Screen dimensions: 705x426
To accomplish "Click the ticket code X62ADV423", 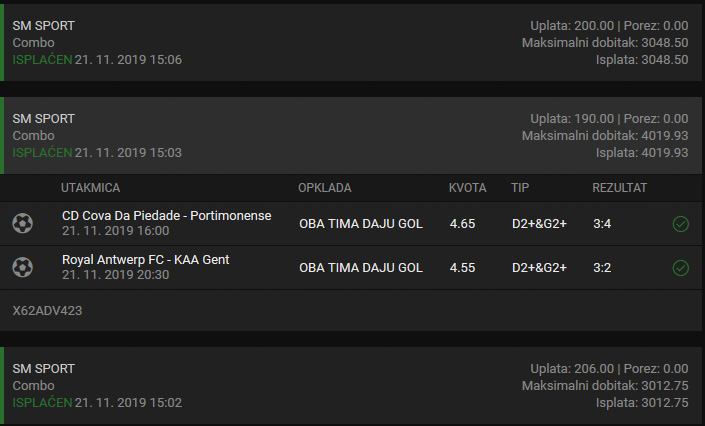I will click(x=47, y=311).
